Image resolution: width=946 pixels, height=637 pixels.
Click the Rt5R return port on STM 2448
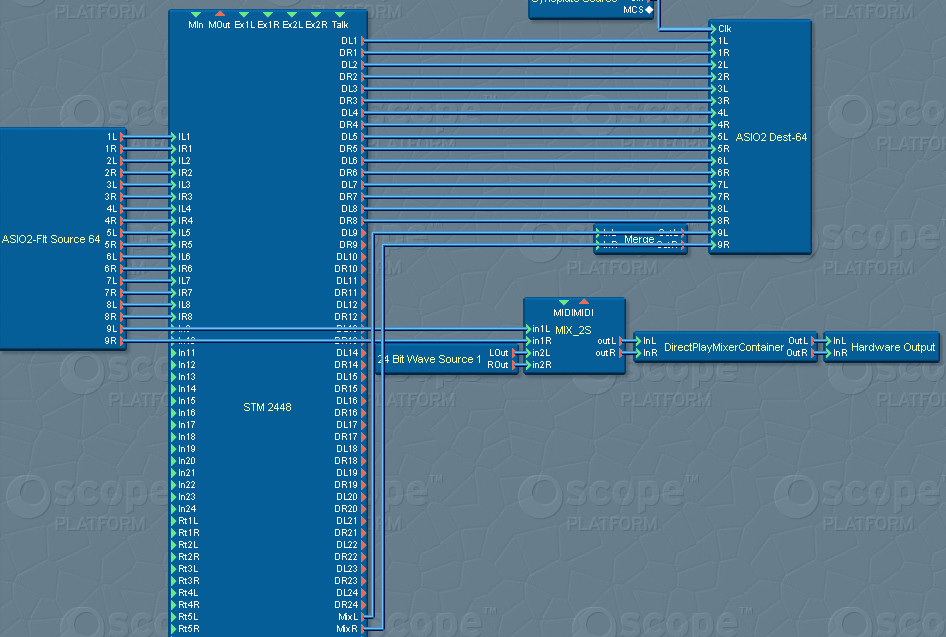pyautogui.click(x=174, y=629)
